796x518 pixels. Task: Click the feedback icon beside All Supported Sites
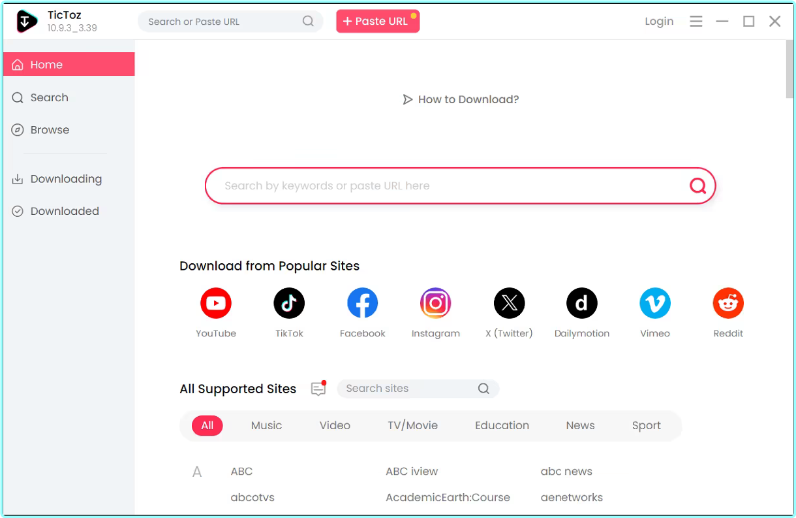click(318, 389)
